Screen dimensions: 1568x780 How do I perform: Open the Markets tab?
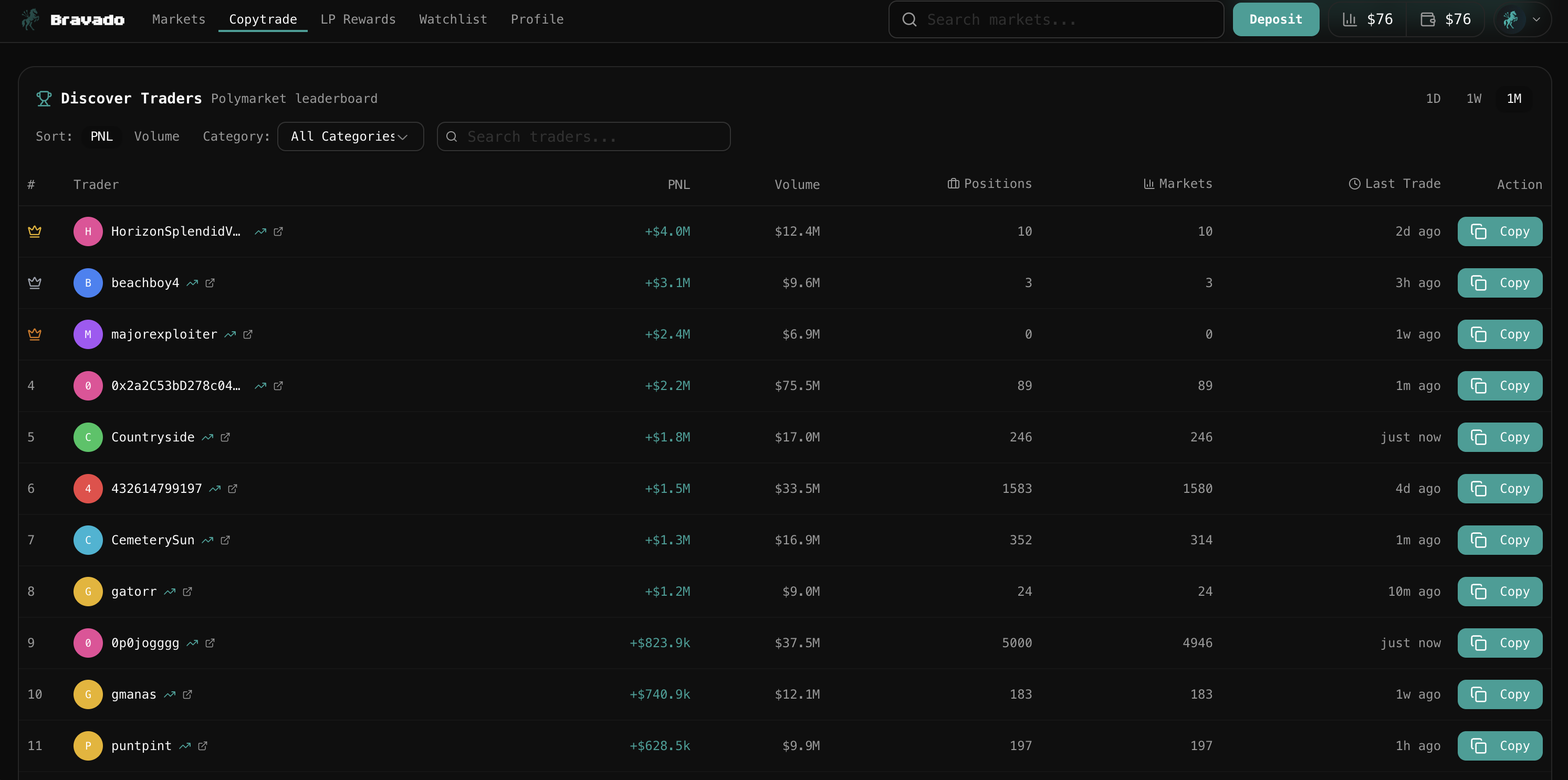click(x=179, y=19)
